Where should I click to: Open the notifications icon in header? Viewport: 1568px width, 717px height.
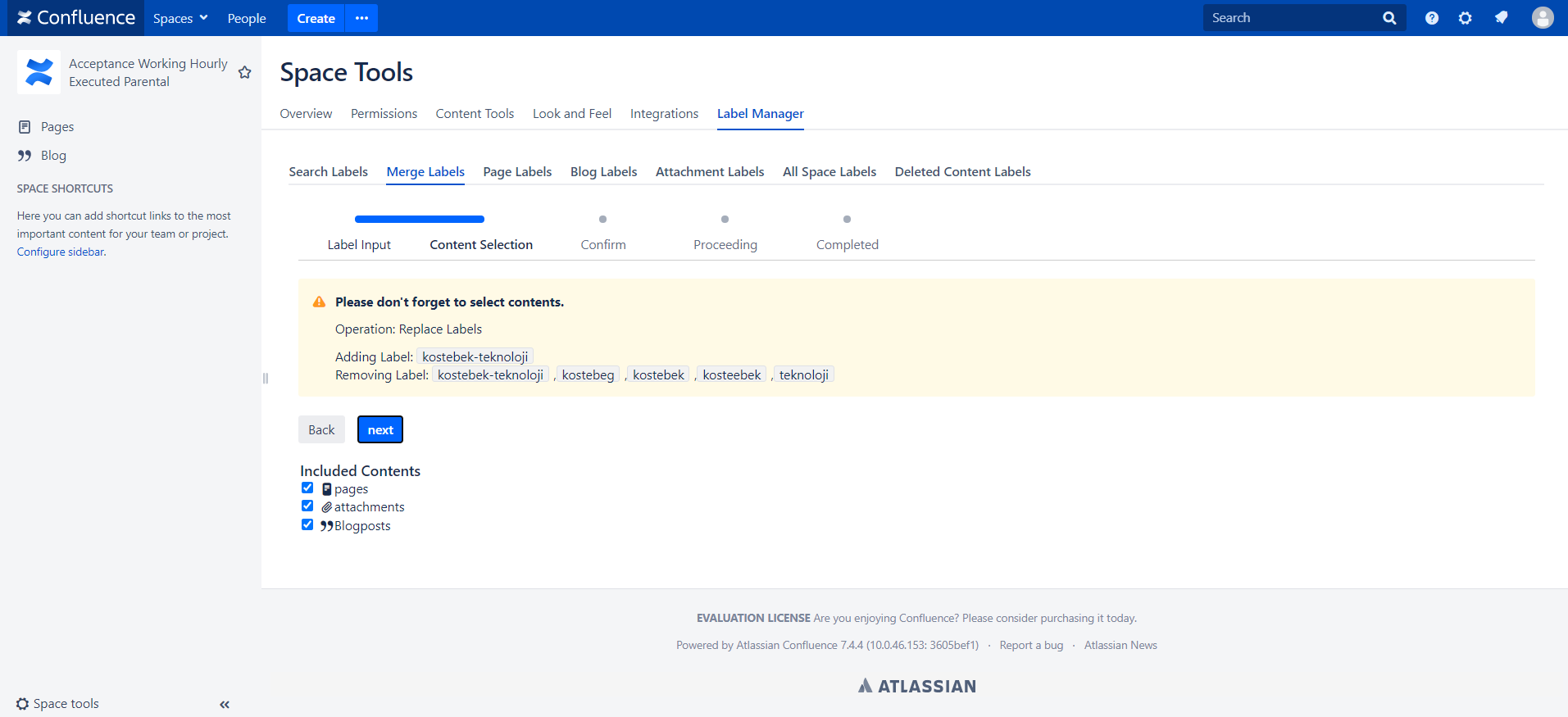[x=1501, y=18]
